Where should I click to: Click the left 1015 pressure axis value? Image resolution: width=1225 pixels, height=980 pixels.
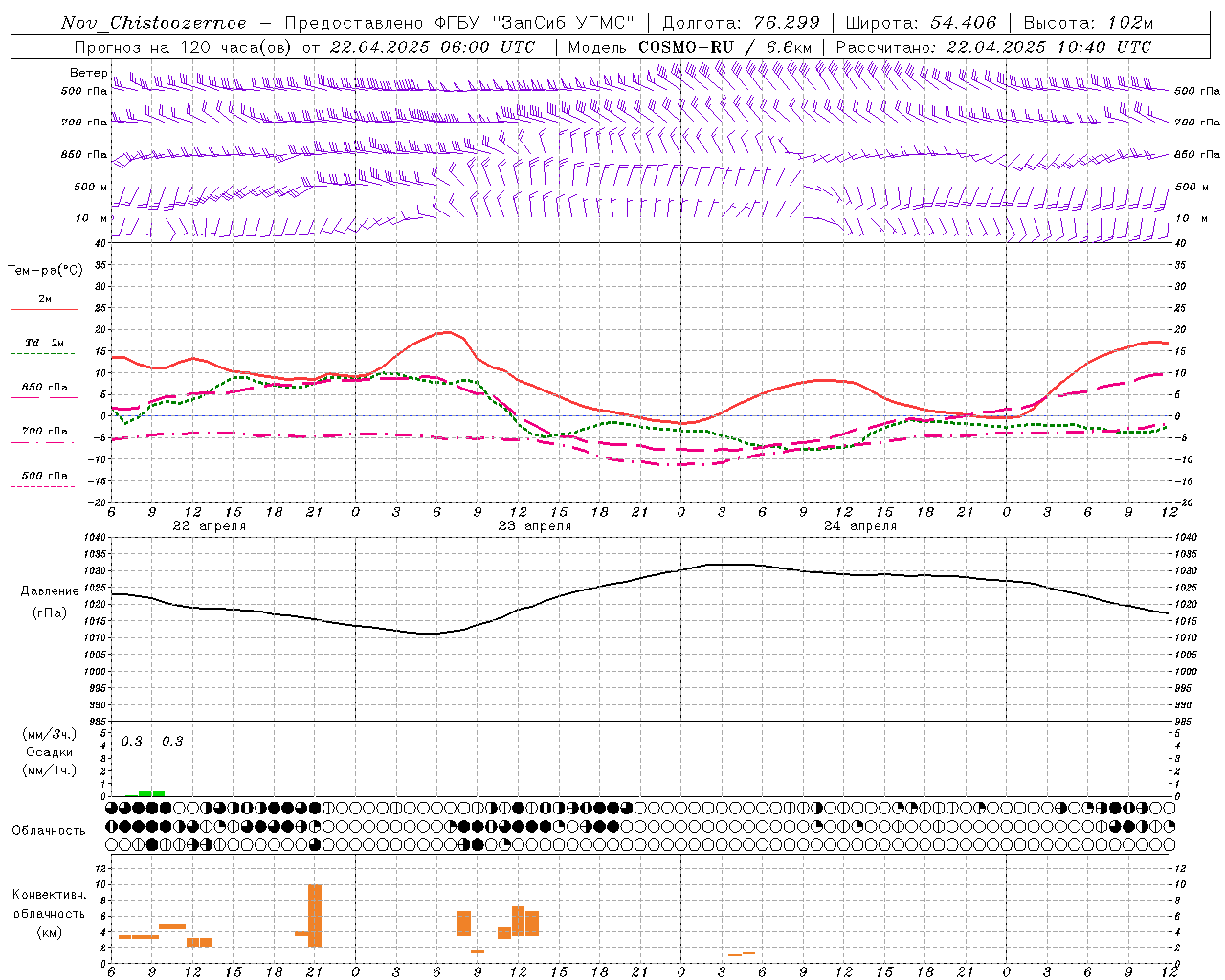[96, 621]
